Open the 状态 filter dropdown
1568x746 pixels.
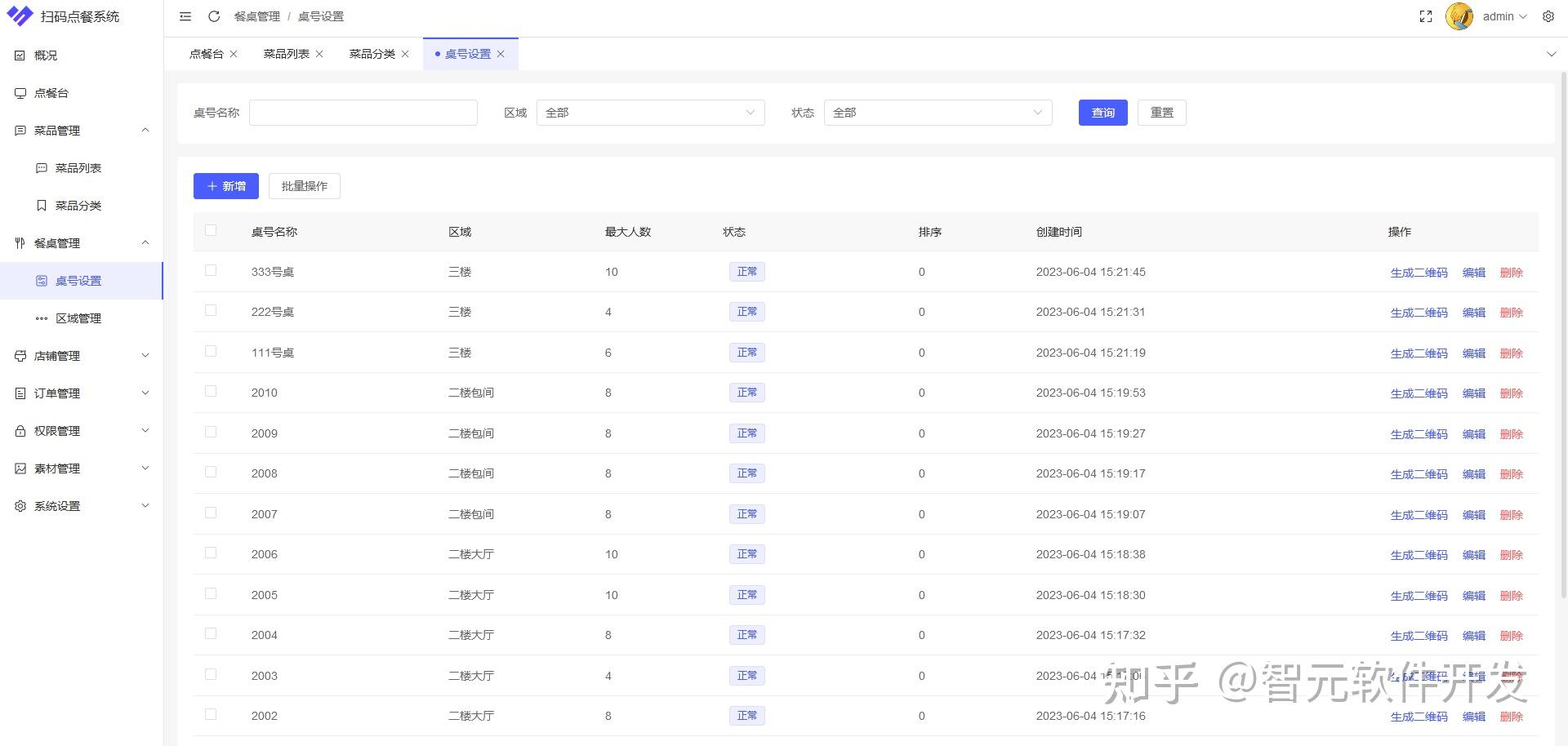click(938, 113)
